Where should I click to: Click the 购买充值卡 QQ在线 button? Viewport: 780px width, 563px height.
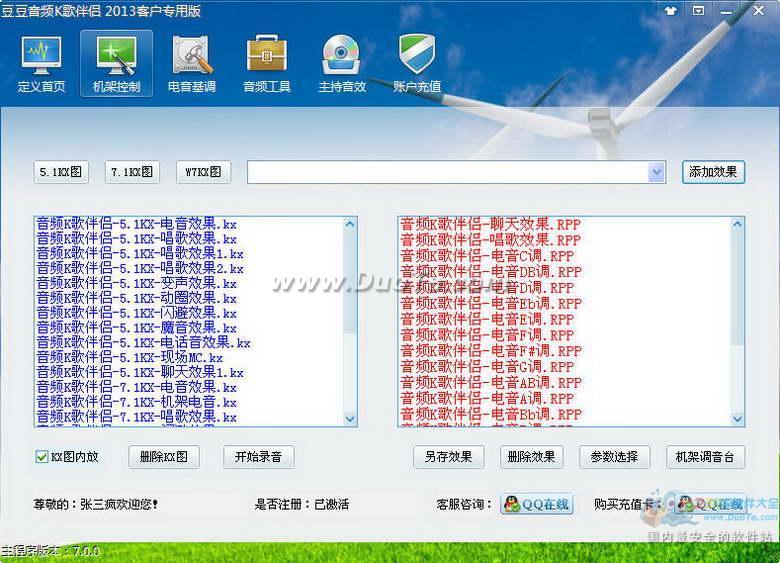(711, 504)
